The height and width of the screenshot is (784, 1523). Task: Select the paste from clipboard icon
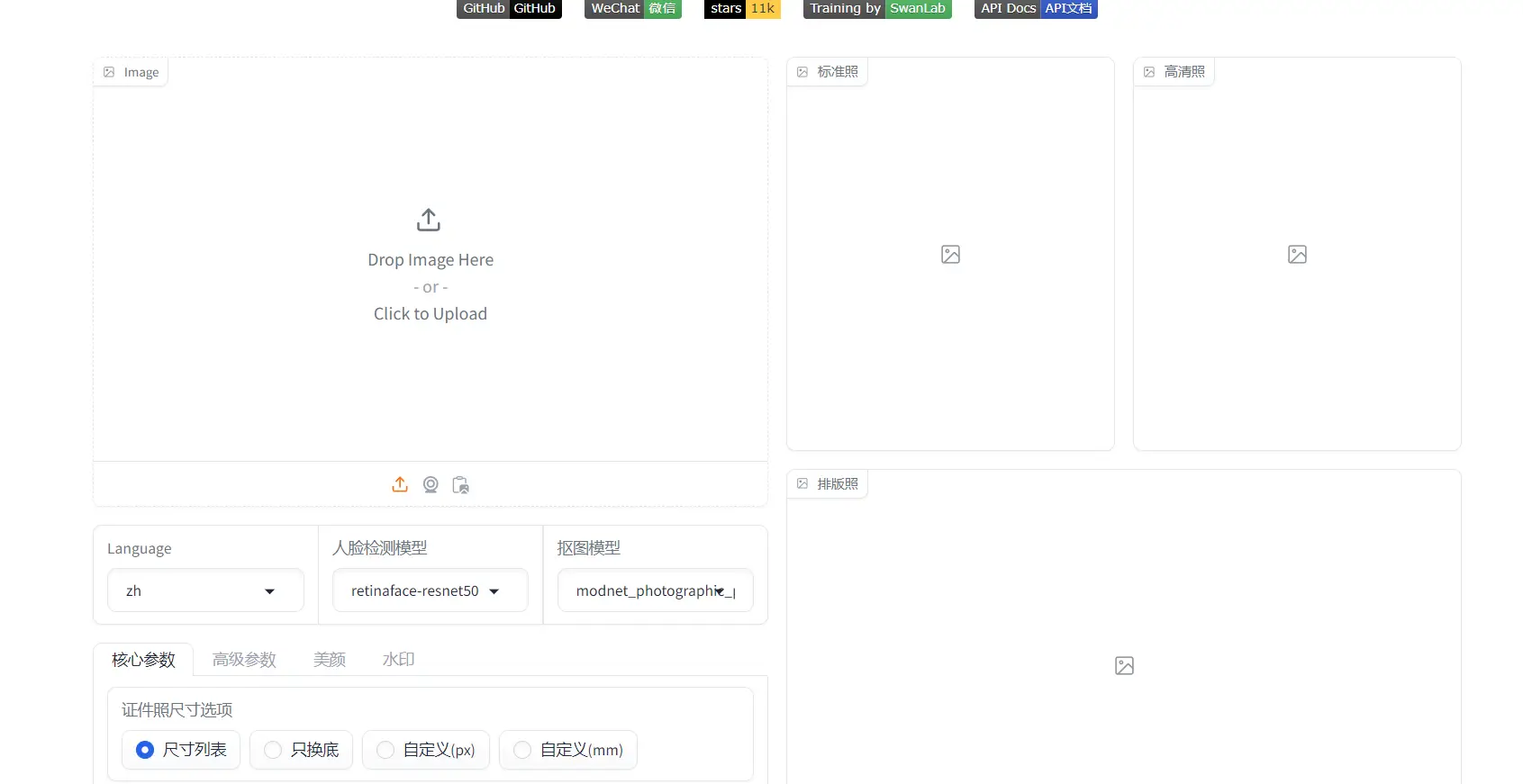pyautogui.click(x=460, y=484)
